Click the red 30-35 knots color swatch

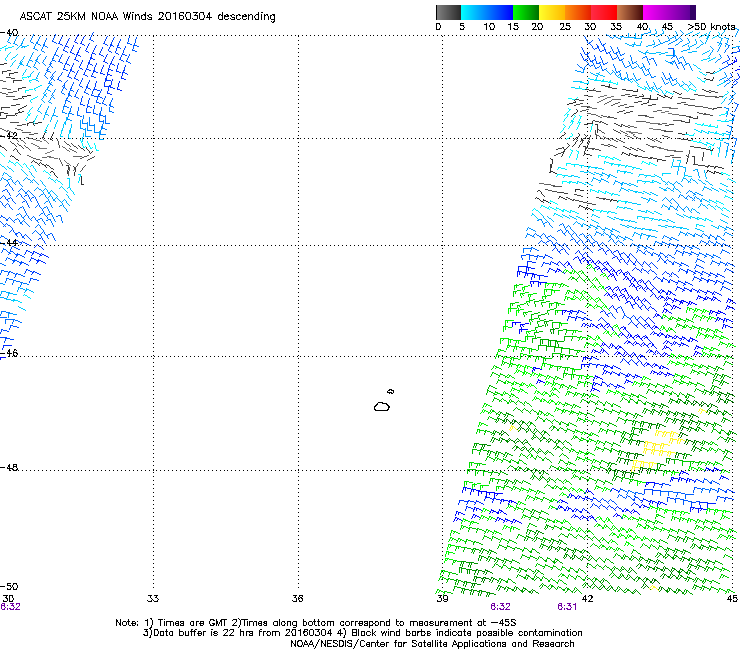(x=604, y=13)
